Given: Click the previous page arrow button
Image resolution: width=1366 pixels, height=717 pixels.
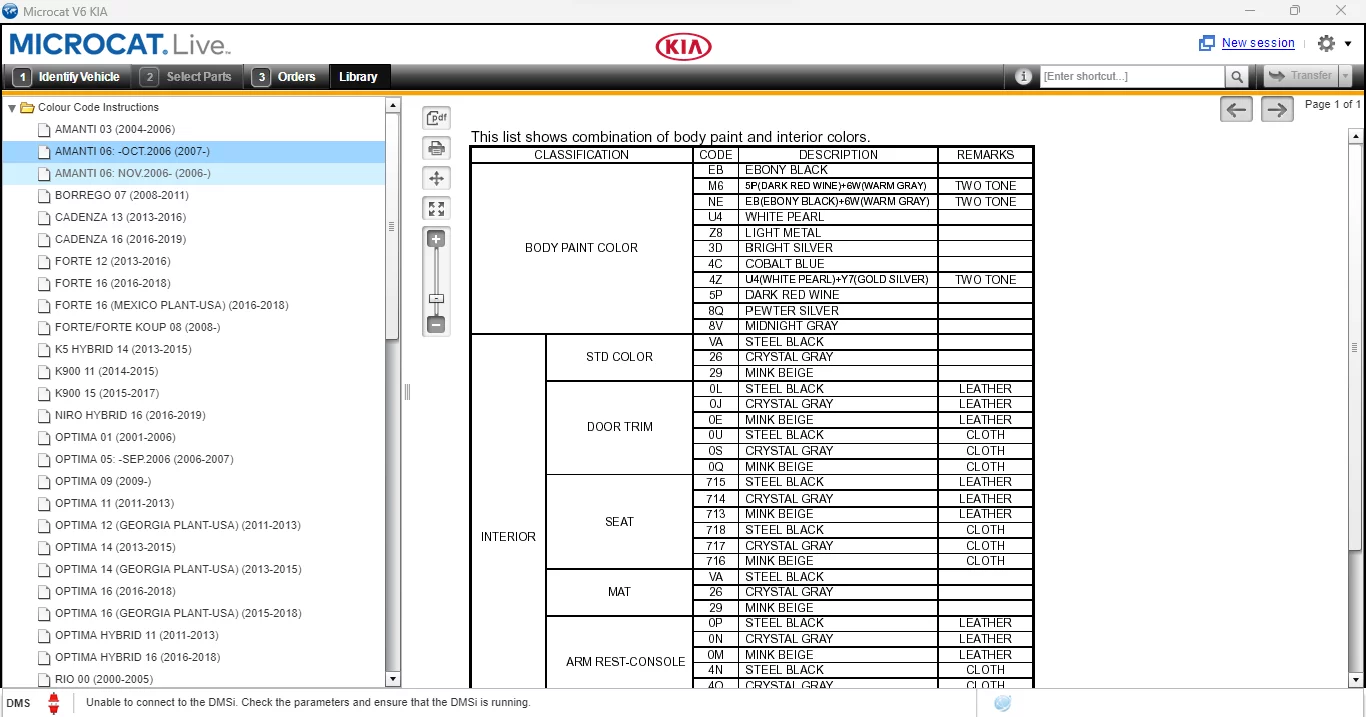Looking at the screenshot, I should tap(1235, 109).
